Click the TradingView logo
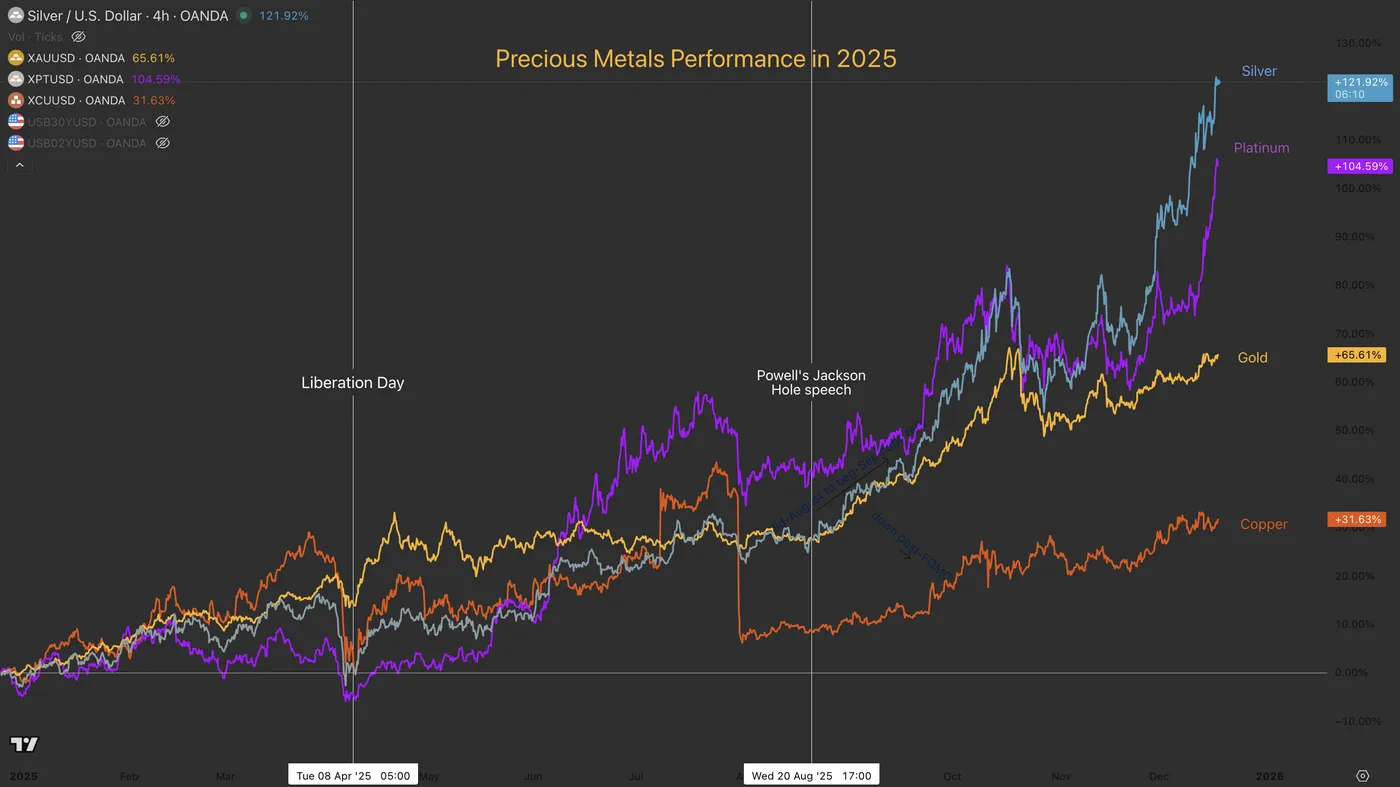Viewport: 1400px width, 787px height. 24,744
